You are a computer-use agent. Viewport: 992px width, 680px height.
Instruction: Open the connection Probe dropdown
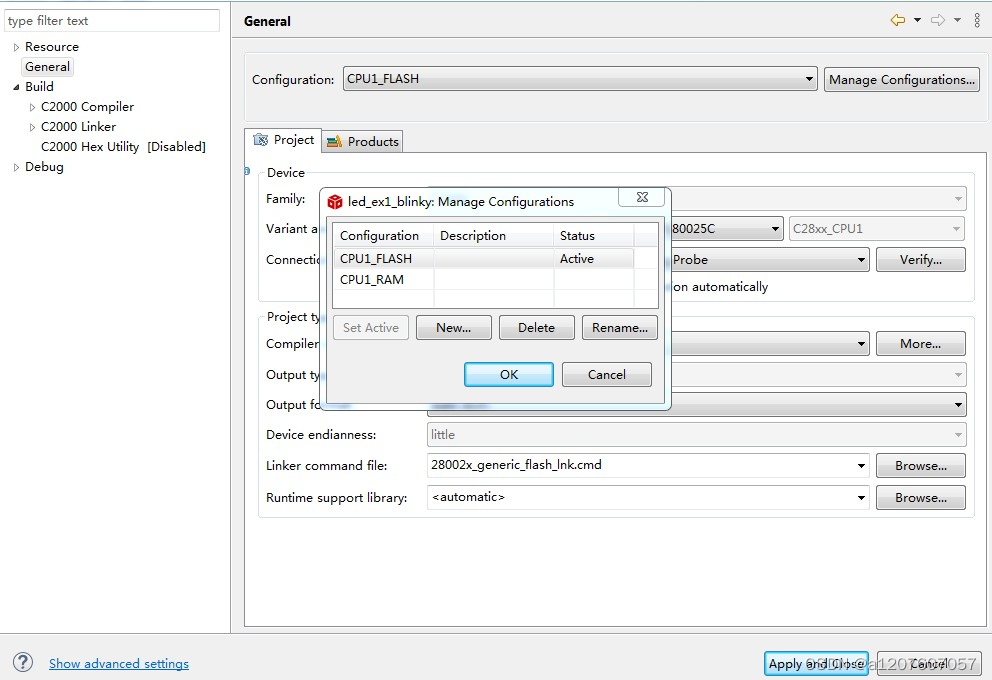point(861,260)
